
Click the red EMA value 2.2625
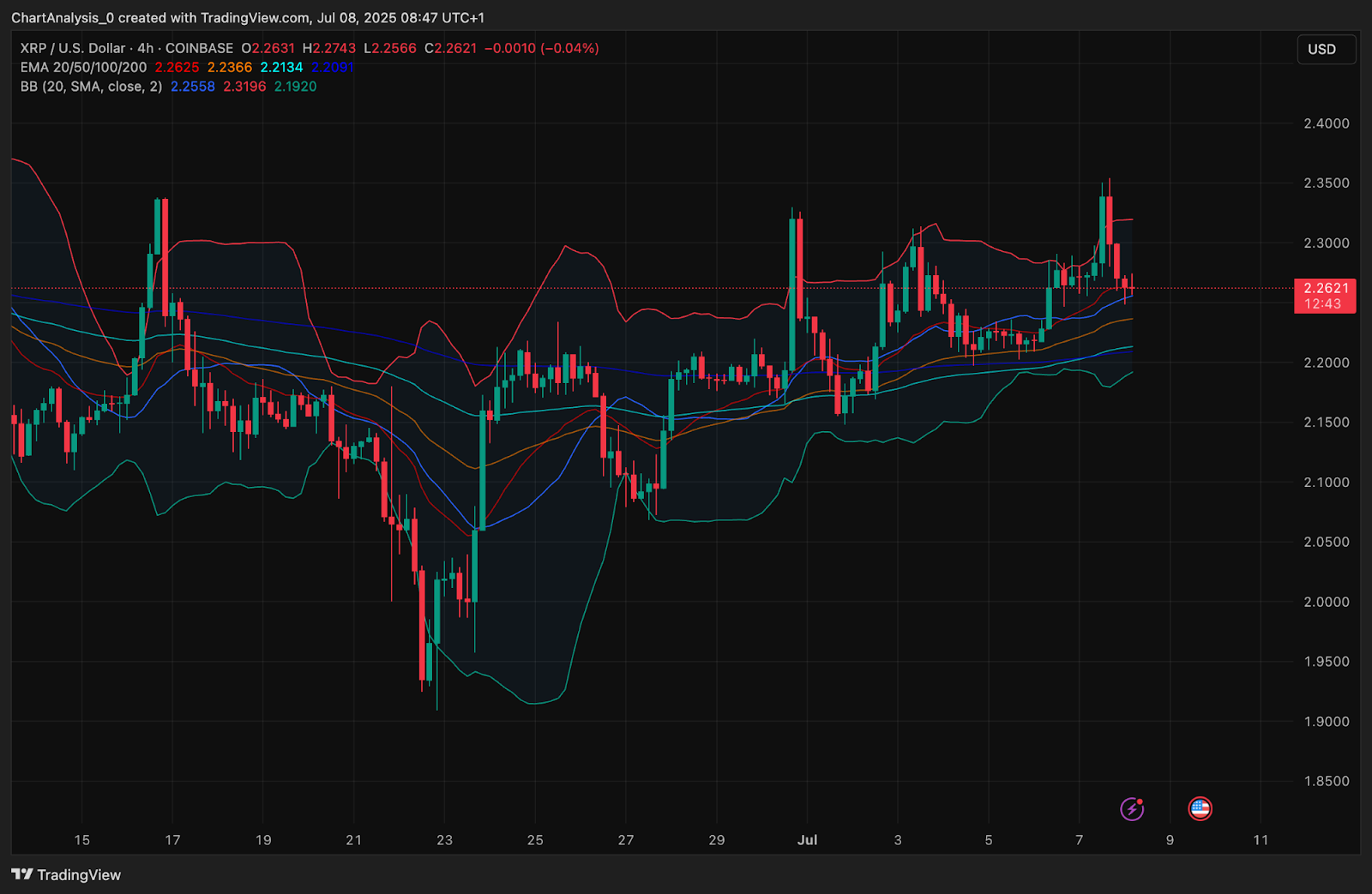click(177, 67)
